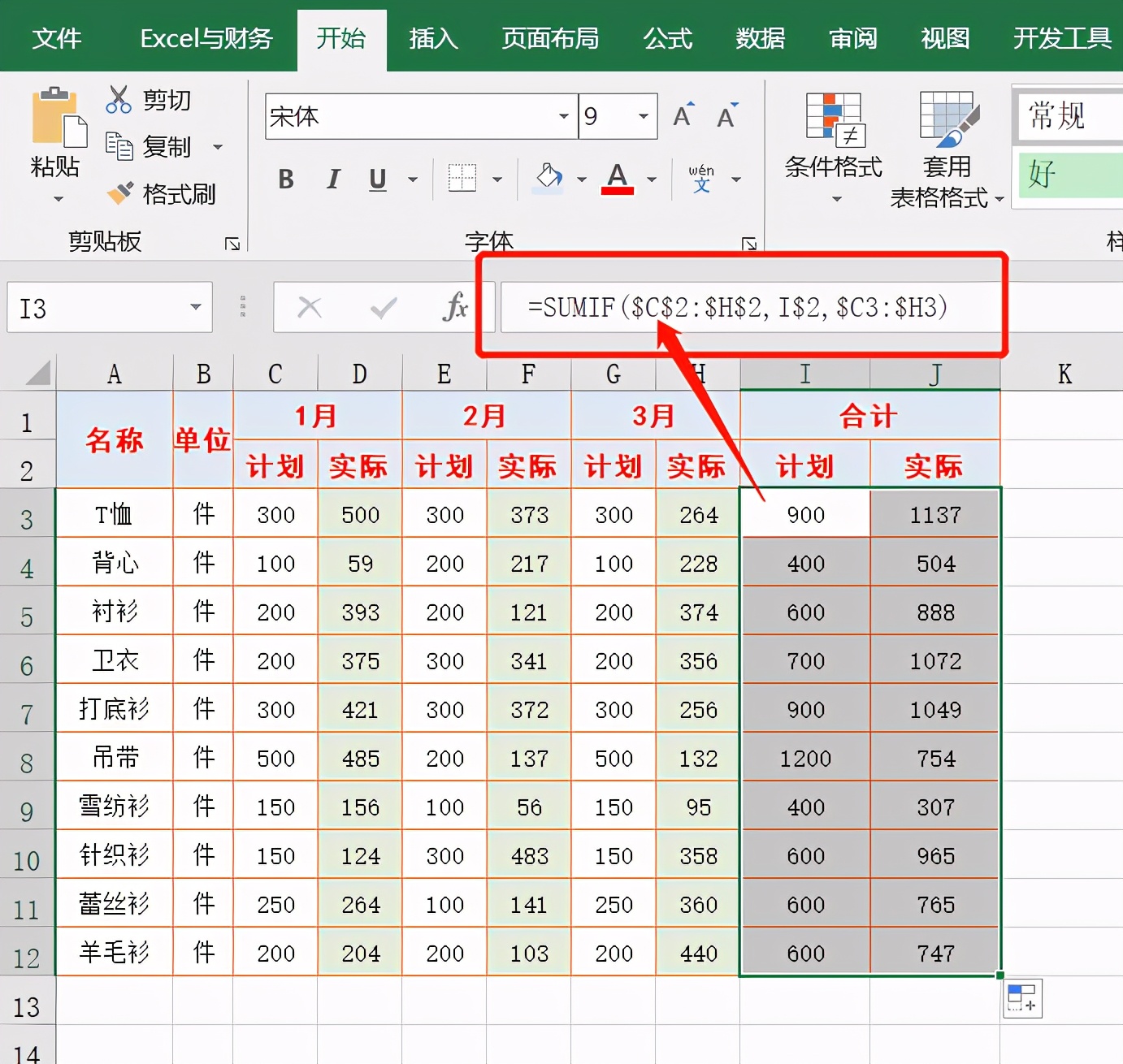Viewport: 1123px width, 1064px height.
Task: Switch to the 插入 ribbon tab
Action: pyautogui.click(x=434, y=38)
